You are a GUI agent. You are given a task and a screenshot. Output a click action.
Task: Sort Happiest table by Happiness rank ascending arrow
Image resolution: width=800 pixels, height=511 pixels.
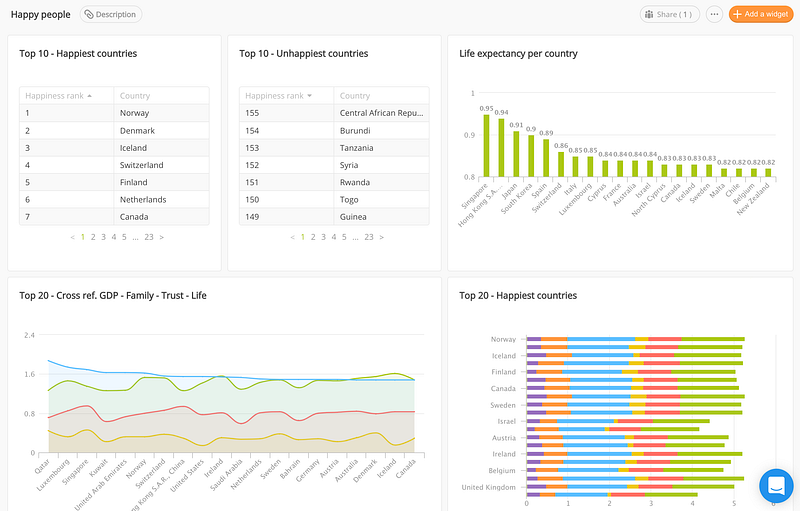pyautogui.click(x=90, y=96)
